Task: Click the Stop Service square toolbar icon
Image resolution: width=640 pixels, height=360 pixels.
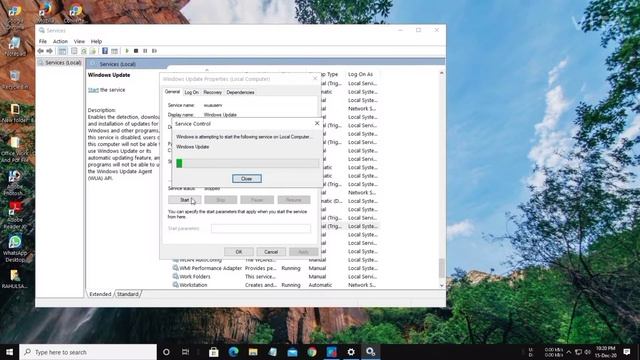Action: point(136,51)
